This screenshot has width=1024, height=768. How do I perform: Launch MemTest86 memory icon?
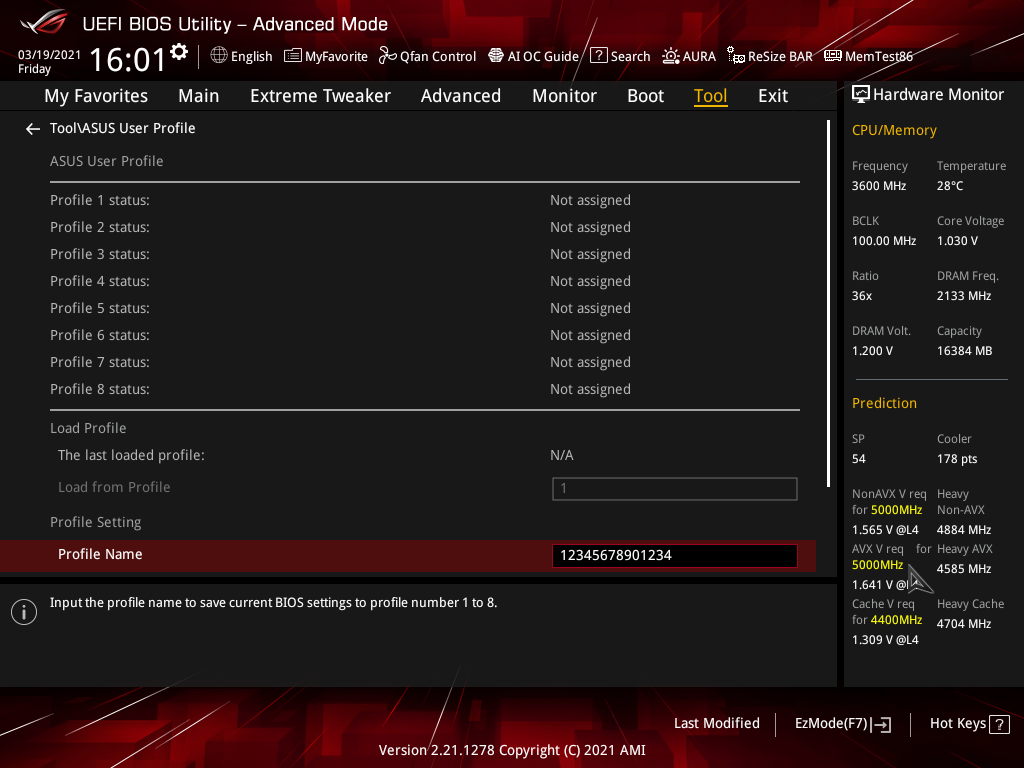pos(833,56)
